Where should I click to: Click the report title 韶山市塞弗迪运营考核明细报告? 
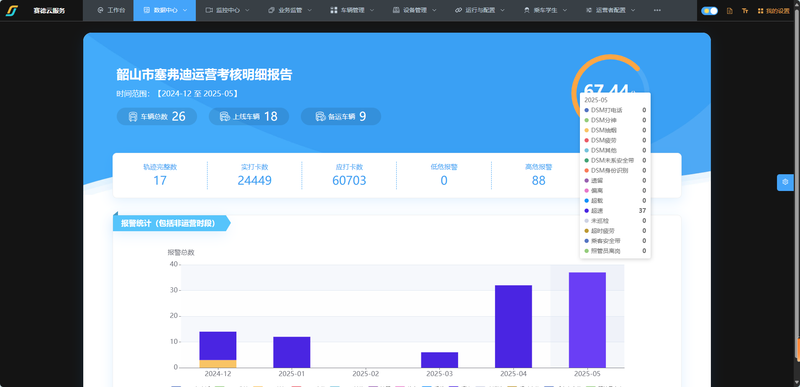tap(204, 75)
